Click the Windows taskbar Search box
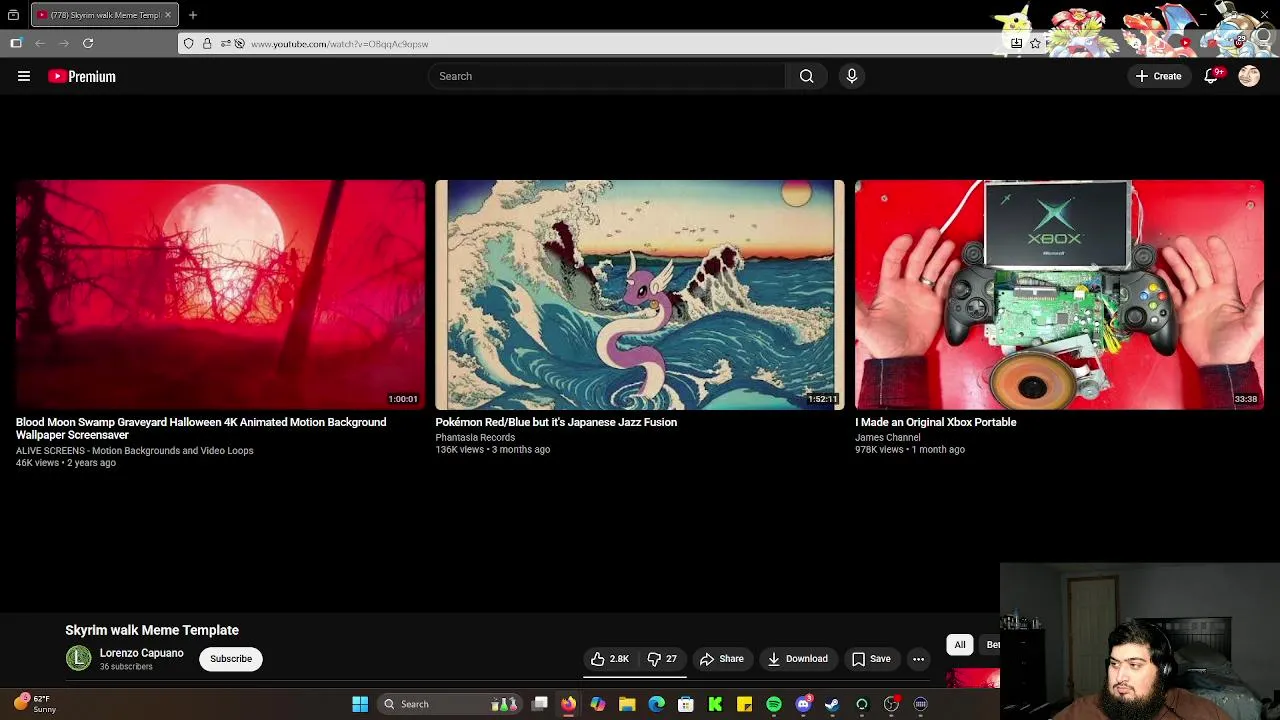 tap(448, 704)
